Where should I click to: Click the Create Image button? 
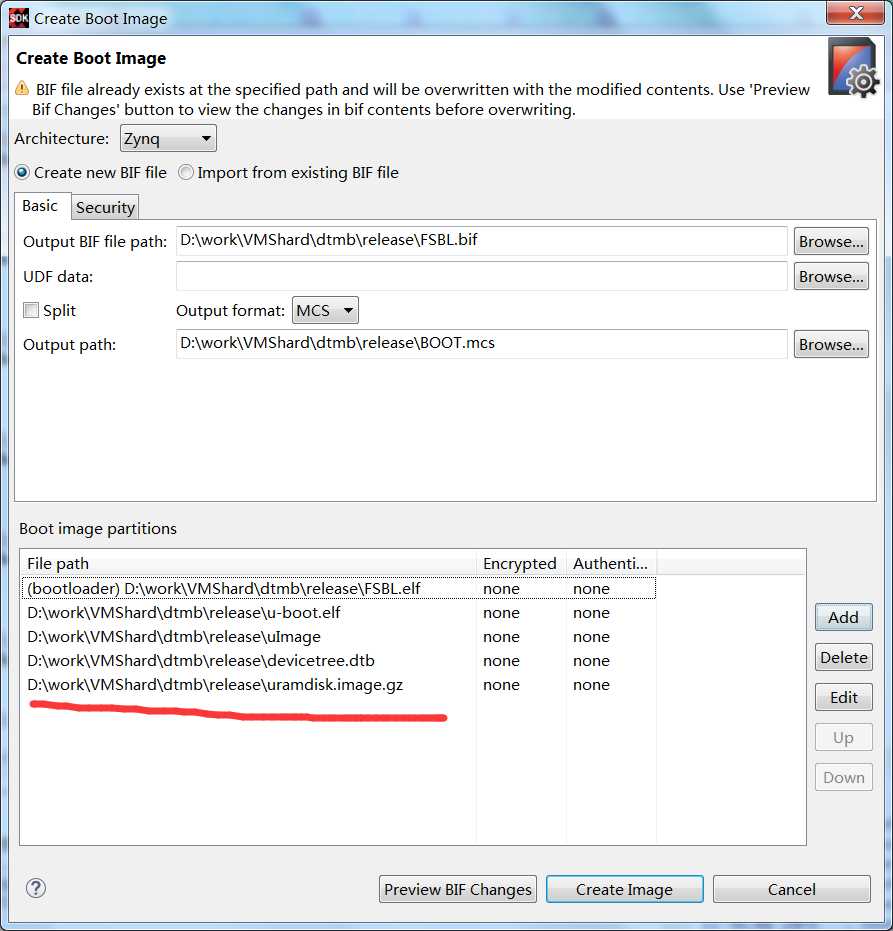point(624,889)
